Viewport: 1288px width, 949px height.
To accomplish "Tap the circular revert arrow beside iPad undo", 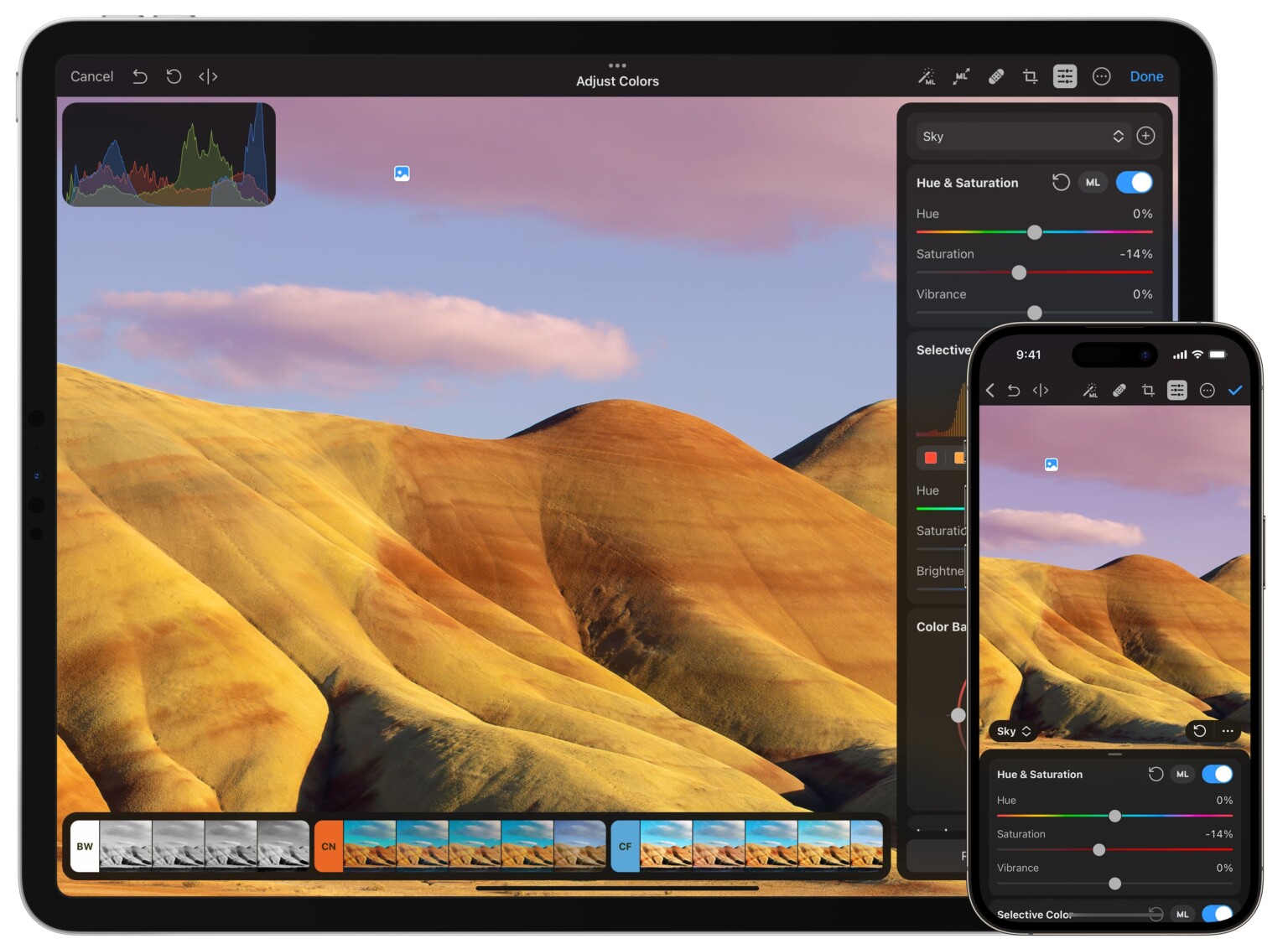I will tap(174, 76).
